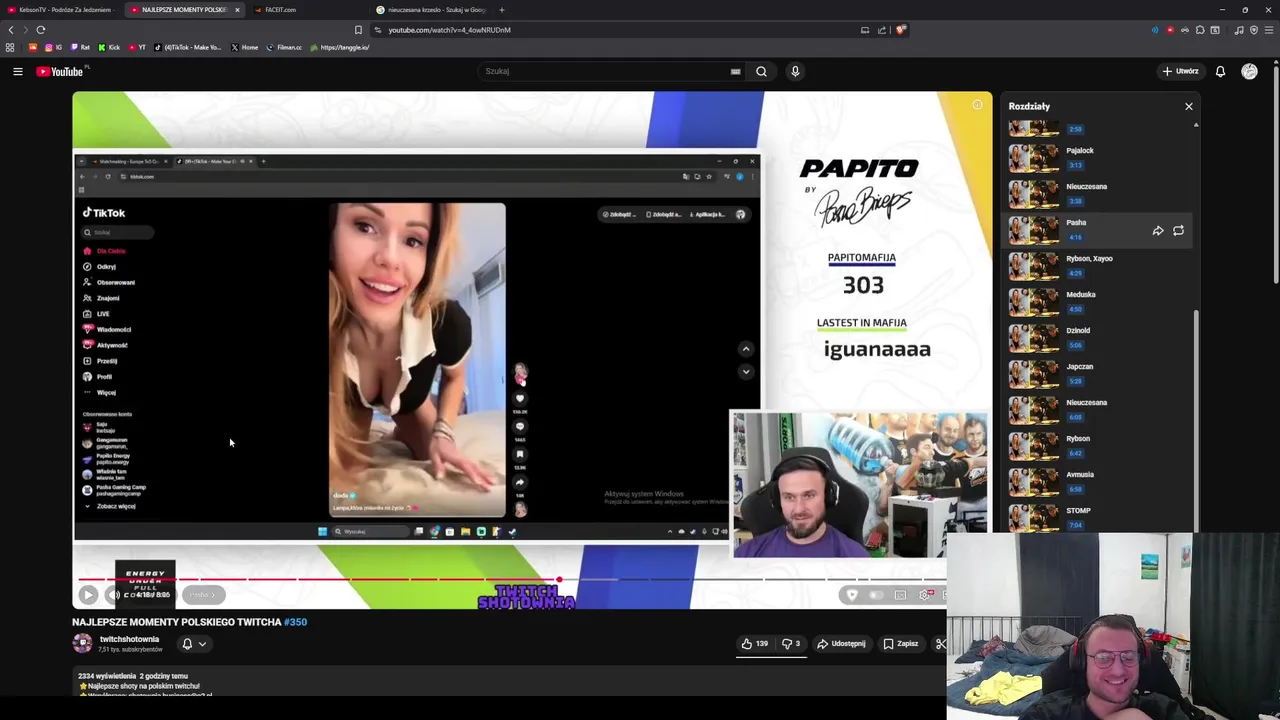Click the chapters panel scrollbar
1280x720 pixels.
[1195, 420]
